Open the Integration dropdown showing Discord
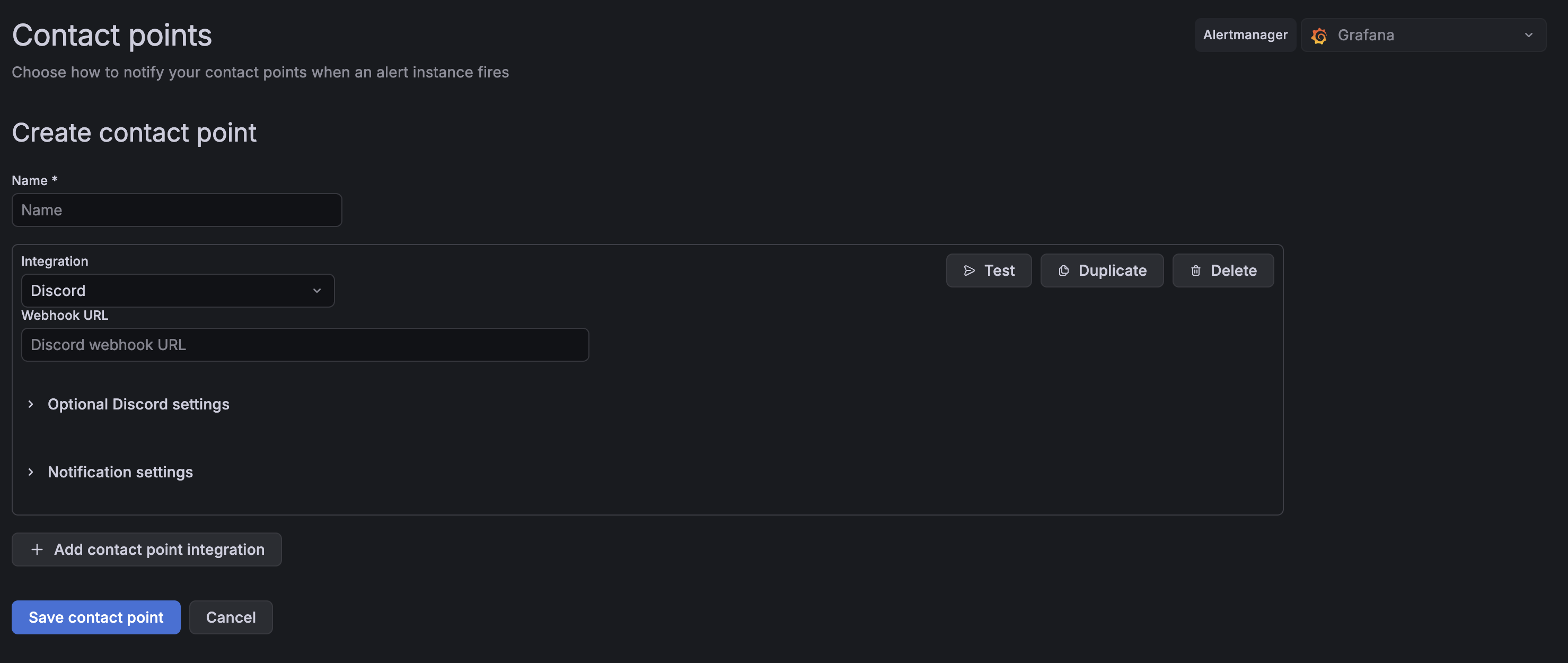 (x=177, y=291)
